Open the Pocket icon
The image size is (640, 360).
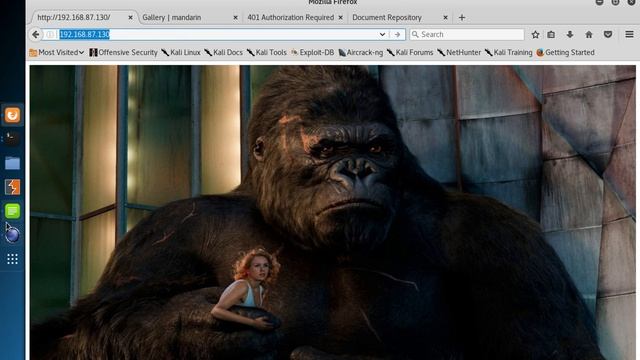click(608, 35)
